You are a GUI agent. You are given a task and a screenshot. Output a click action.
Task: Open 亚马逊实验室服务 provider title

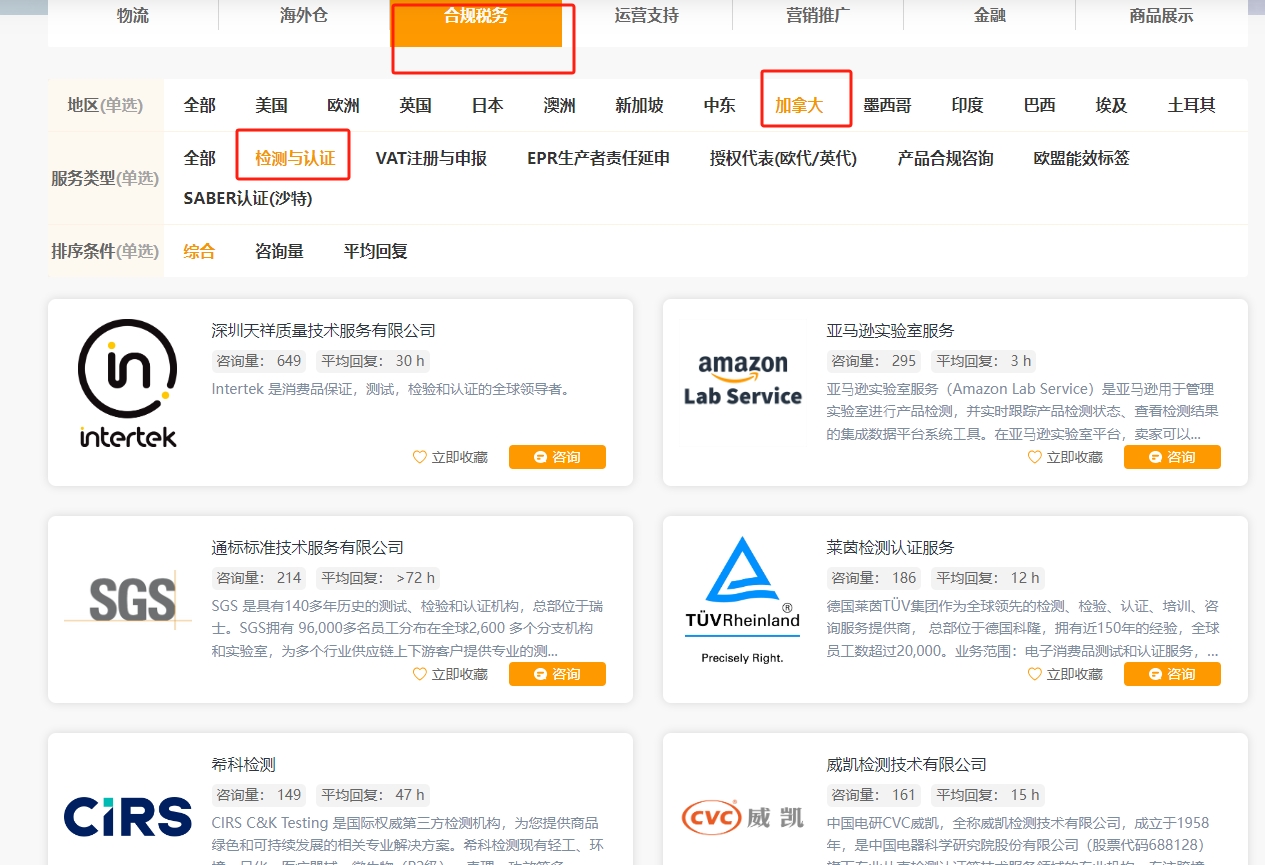(x=891, y=330)
